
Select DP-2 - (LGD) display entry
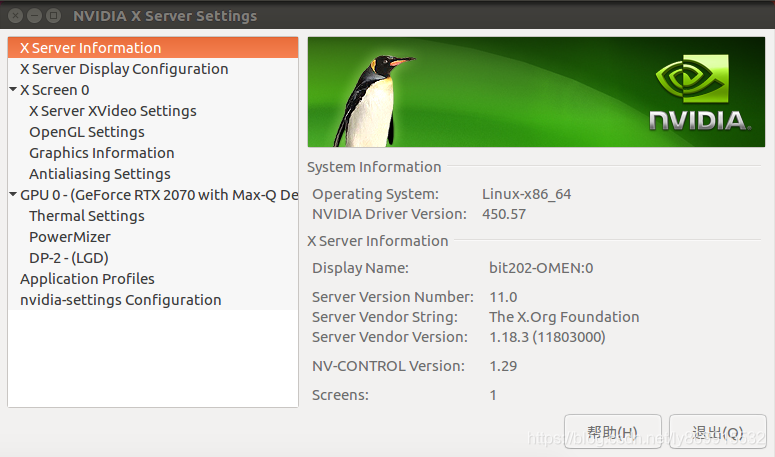click(x=69, y=258)
